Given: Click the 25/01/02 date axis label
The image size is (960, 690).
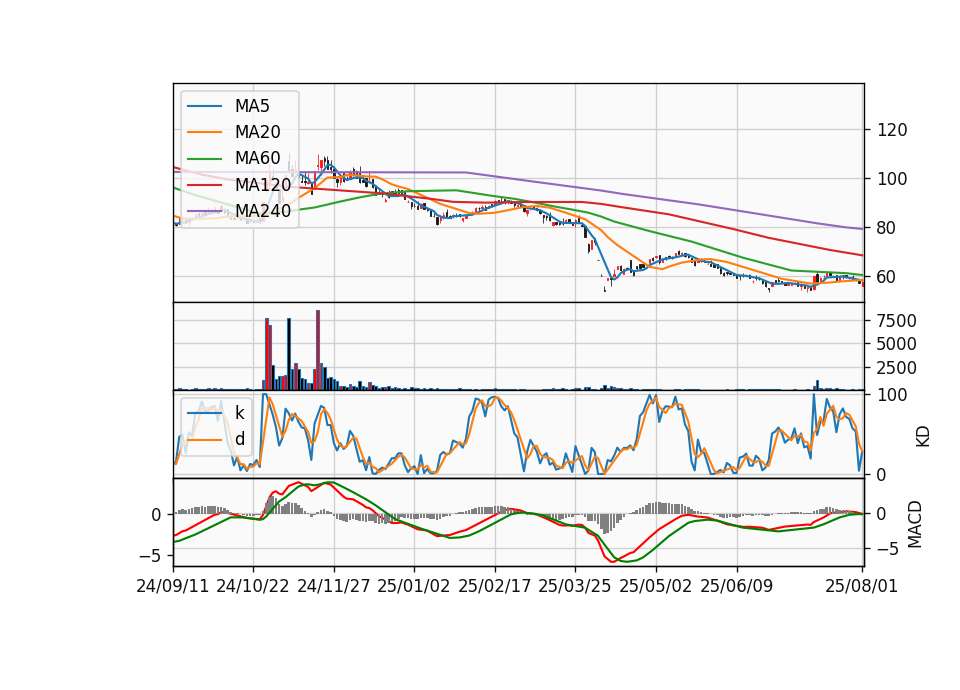Looking at the screenshot, I should click(414, 586).
